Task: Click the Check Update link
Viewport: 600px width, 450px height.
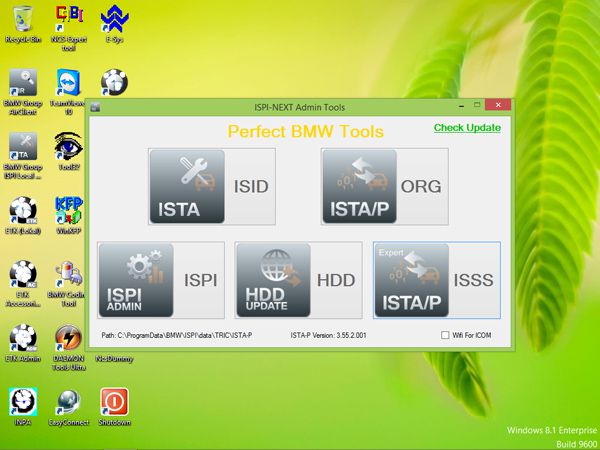Action: (467, 127)
